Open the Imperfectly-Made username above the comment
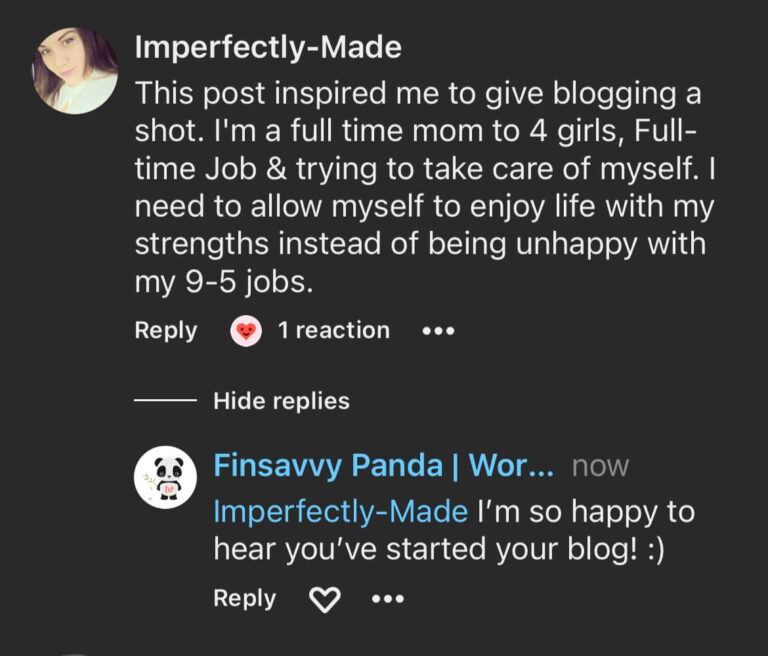 pyautogui.click(x=268, y=46)
